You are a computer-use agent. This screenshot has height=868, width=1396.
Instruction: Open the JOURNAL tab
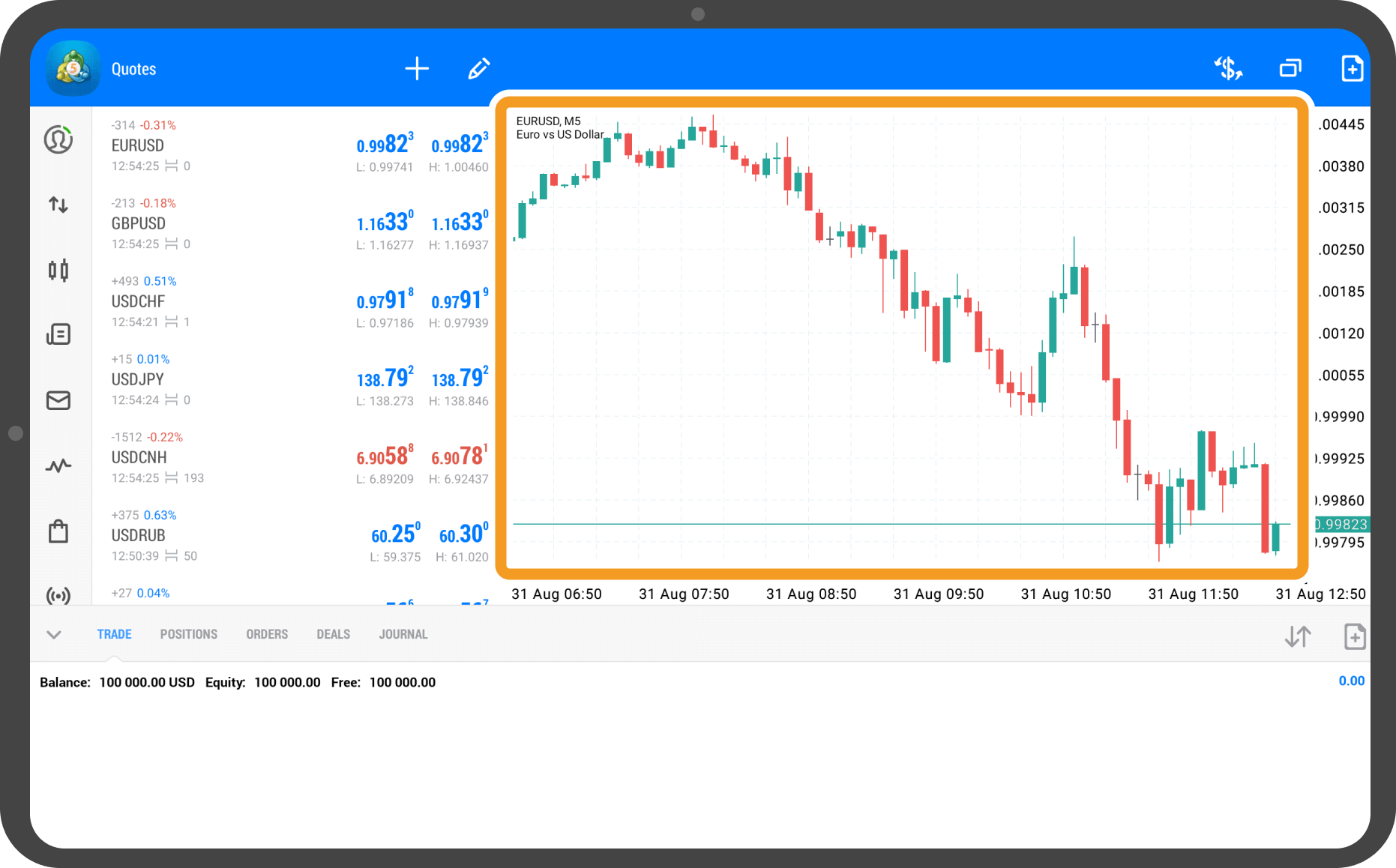(403, 634)
